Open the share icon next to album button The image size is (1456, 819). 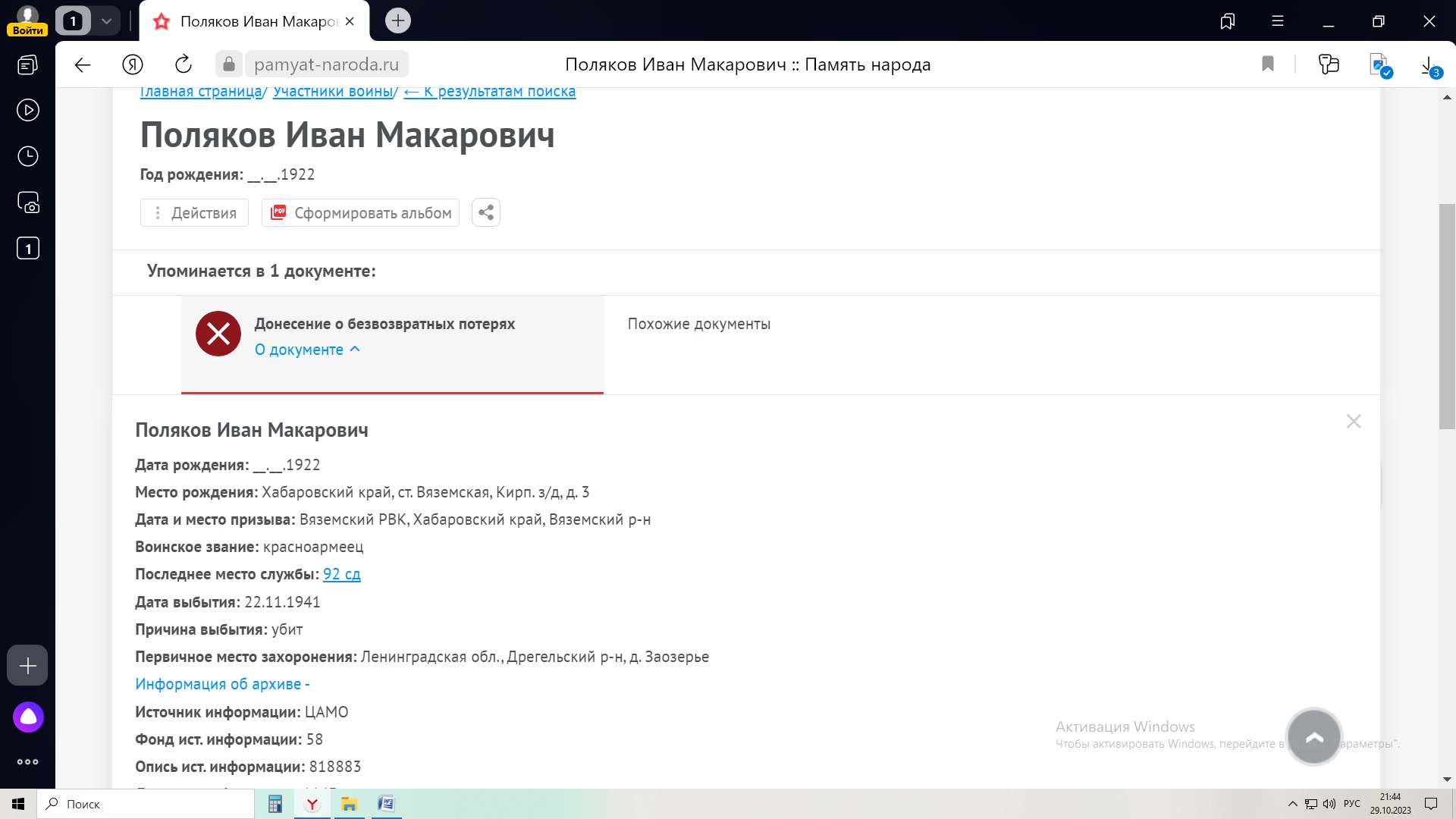click(x=486, y=212)
